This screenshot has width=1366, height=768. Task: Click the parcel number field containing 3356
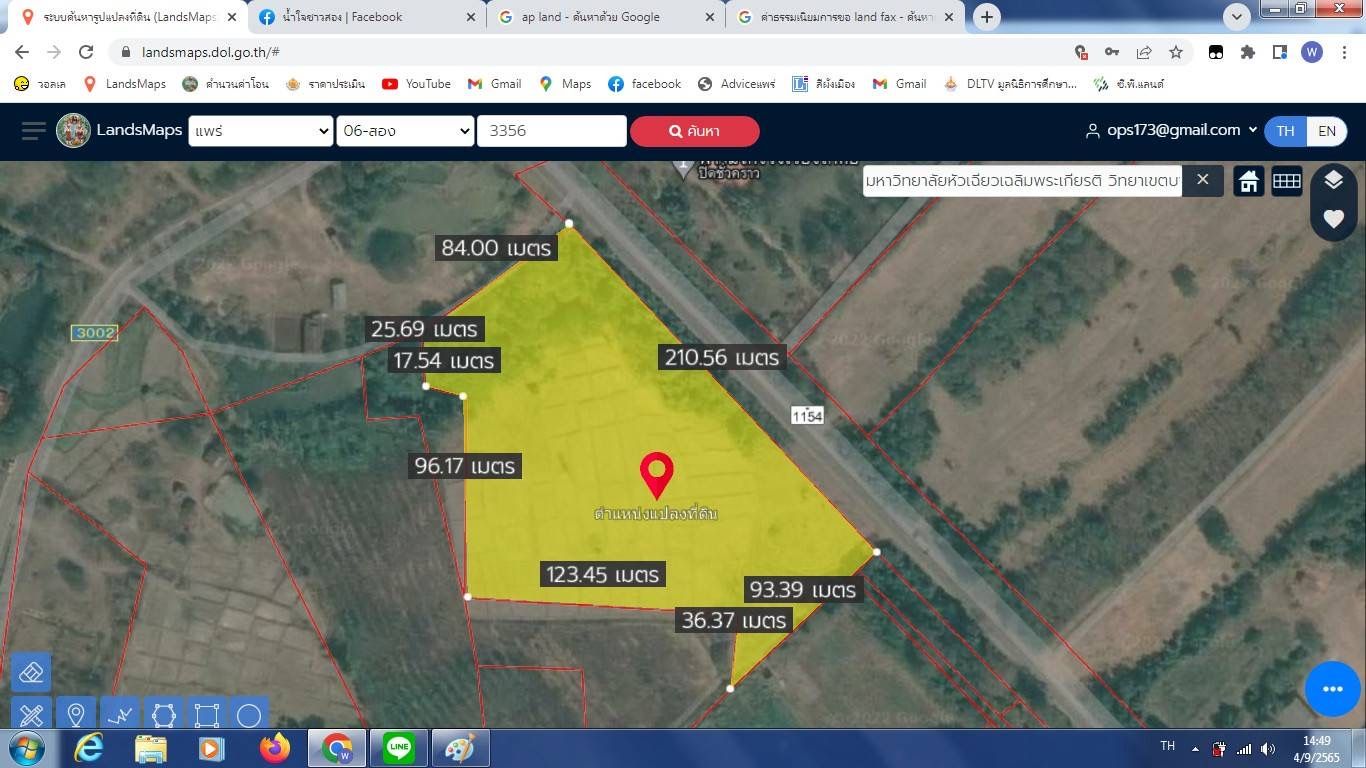tap(552, 131)
